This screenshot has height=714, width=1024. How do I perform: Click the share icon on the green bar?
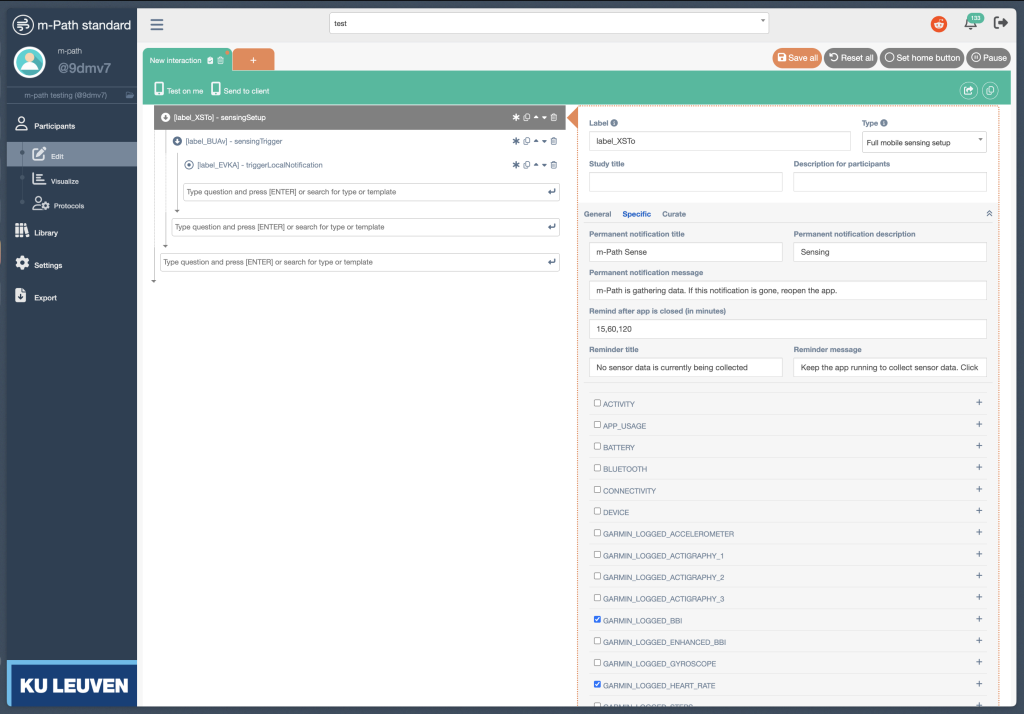pyautogui.click(x=968, y=90)
